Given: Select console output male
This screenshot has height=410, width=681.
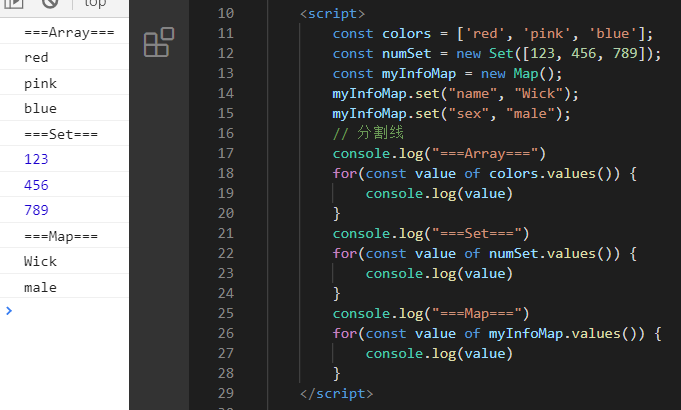Looking at the screenshot, I should (40, 287).
